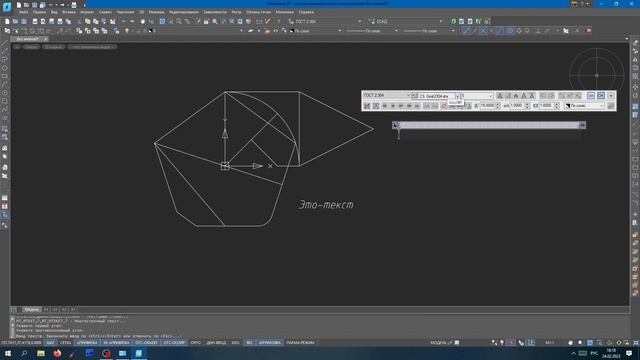The width and height of the screenshot is (640, 360).
Task: Click the Open file icon in top toolbar
Action: coord(15,21)
